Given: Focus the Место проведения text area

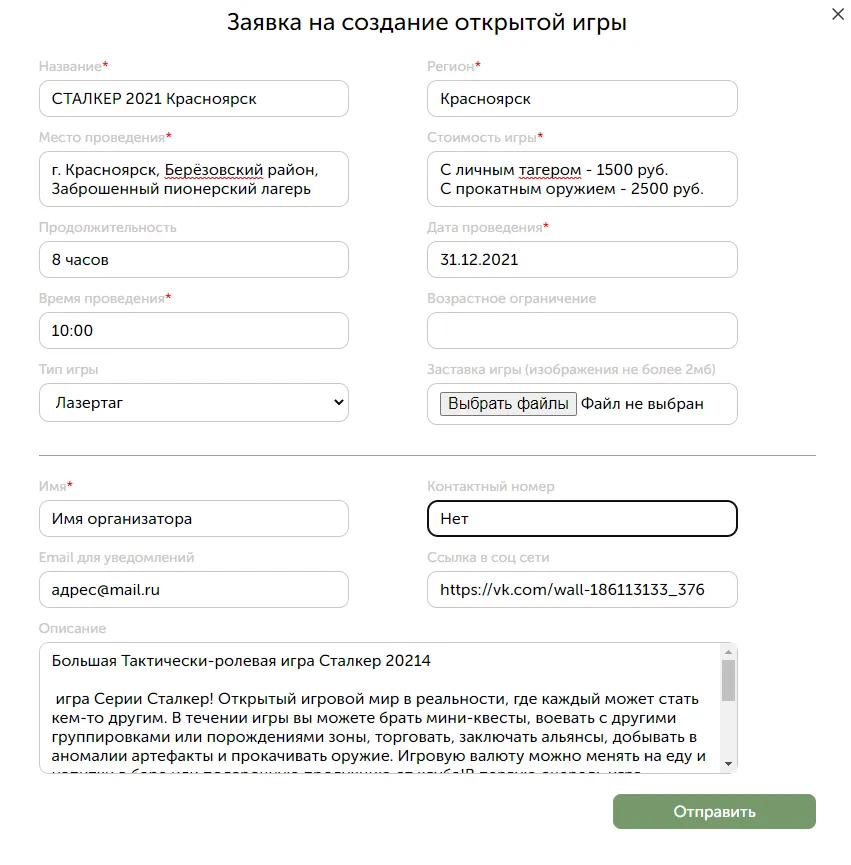Looking at the screenshot, I should coord(194,179).
